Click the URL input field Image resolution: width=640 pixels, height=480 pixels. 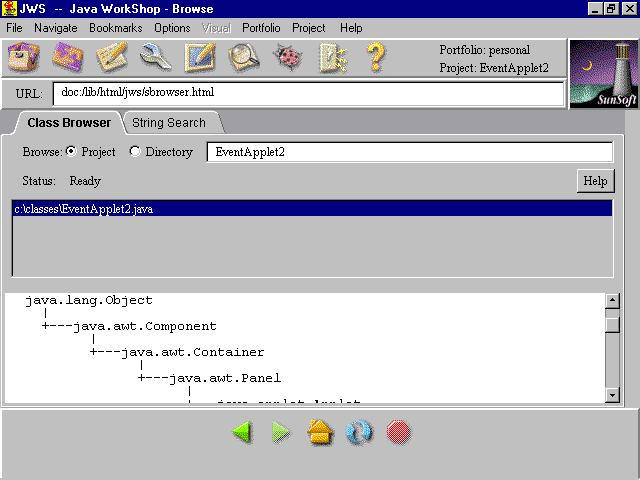pos(308,93)
